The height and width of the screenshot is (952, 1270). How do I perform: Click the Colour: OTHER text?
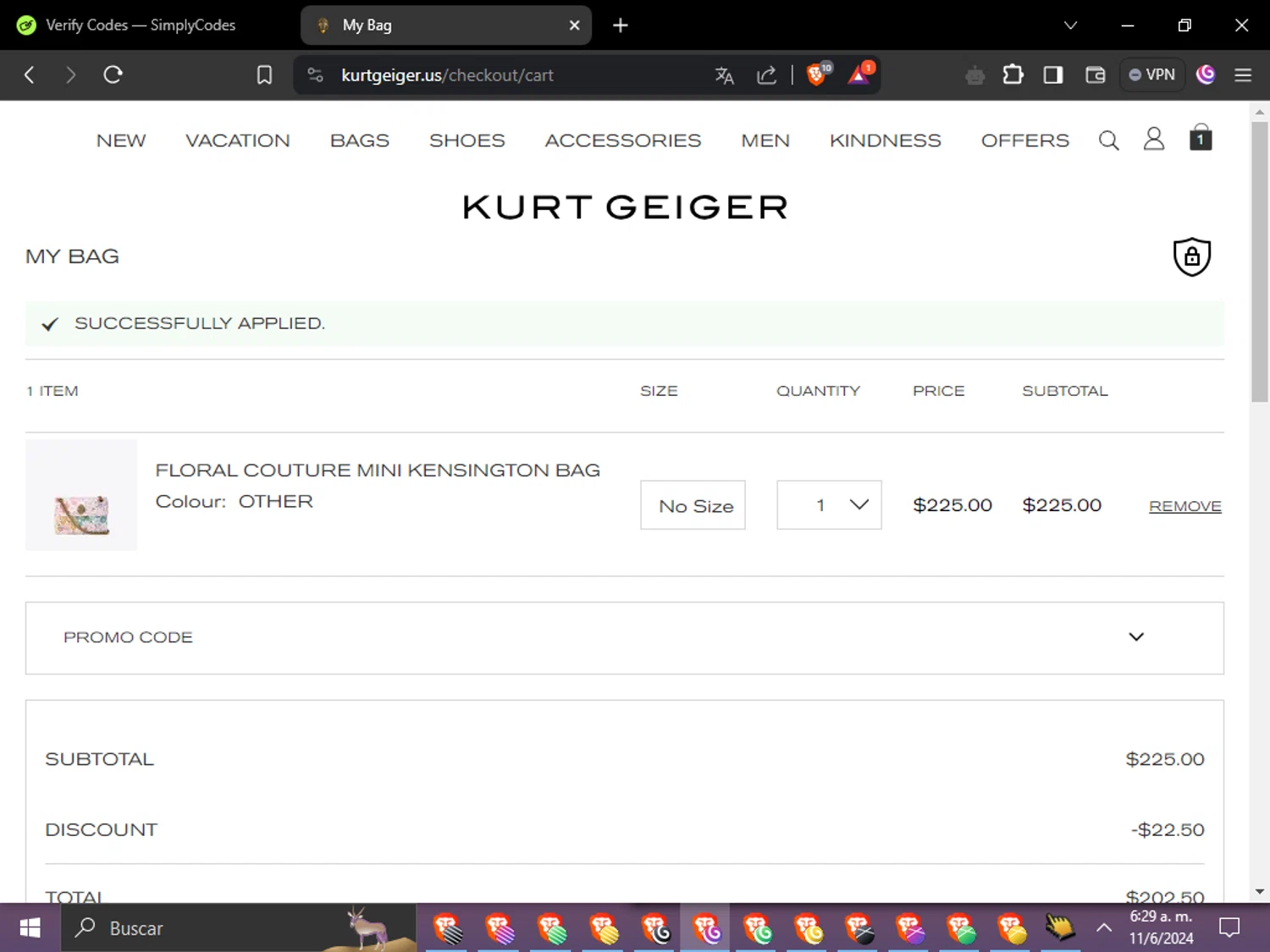tap(235, 502)
